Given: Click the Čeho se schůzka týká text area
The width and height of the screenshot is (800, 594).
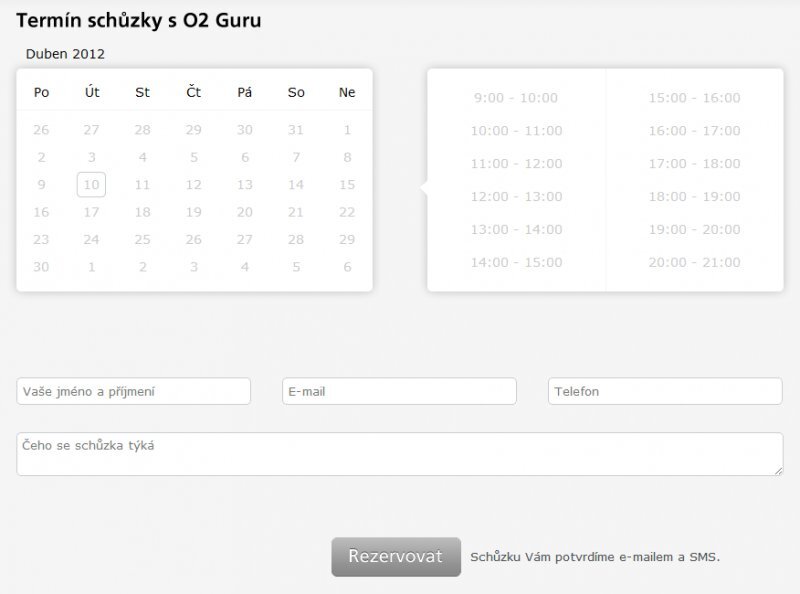Looking at the screenshot, I should [399, 454].
